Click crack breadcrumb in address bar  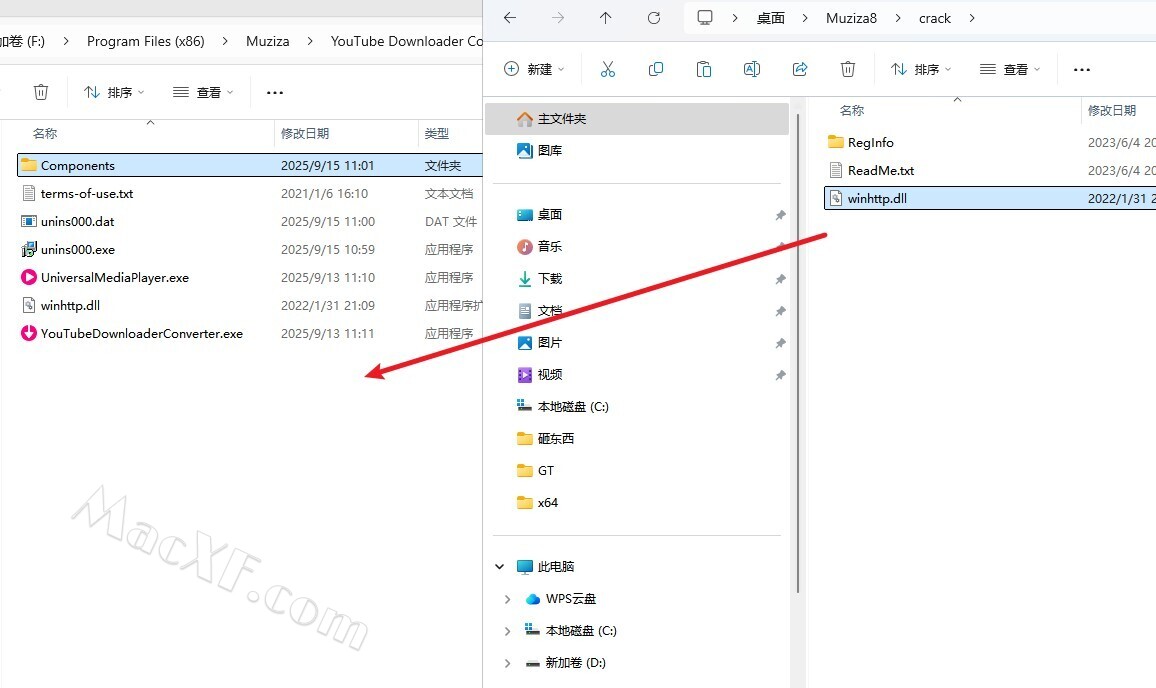(935, 18)
